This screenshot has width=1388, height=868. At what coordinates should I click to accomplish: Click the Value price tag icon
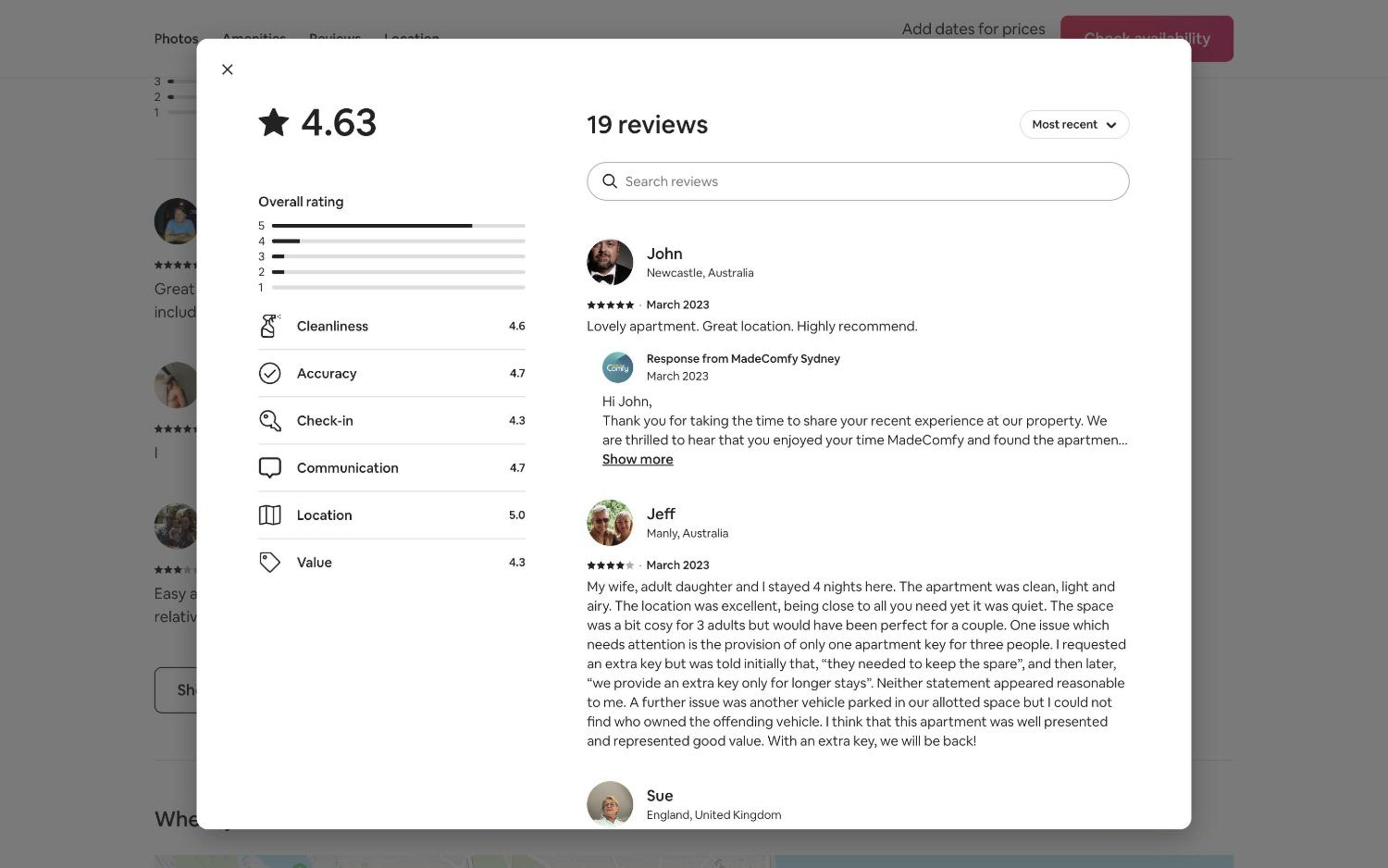pyautogui.click(x=270, y=563)
